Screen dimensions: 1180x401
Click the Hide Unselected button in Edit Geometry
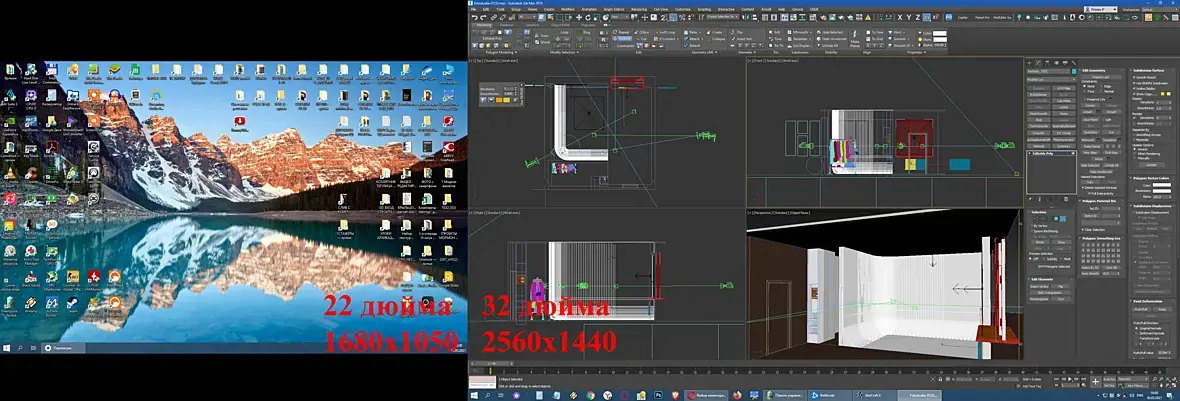tap(1100, 172)
